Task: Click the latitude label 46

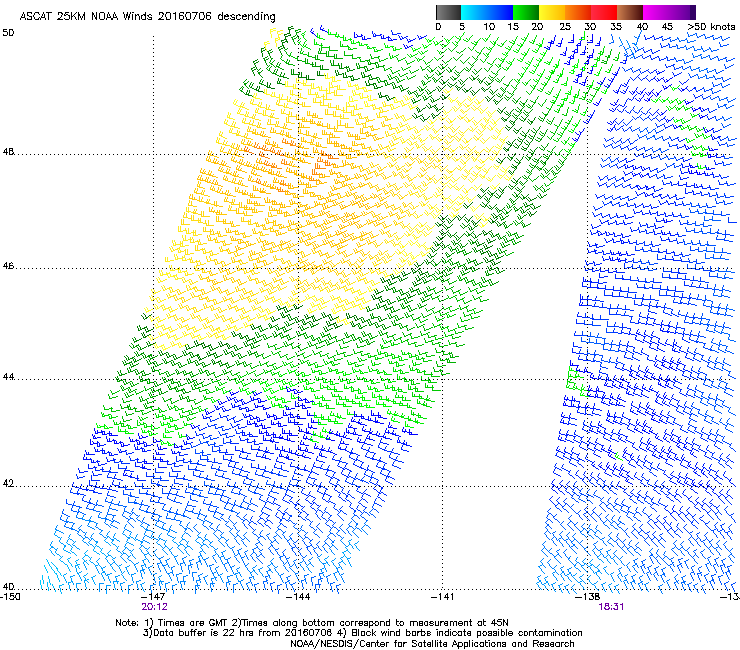Action: [x=8, y=266]
